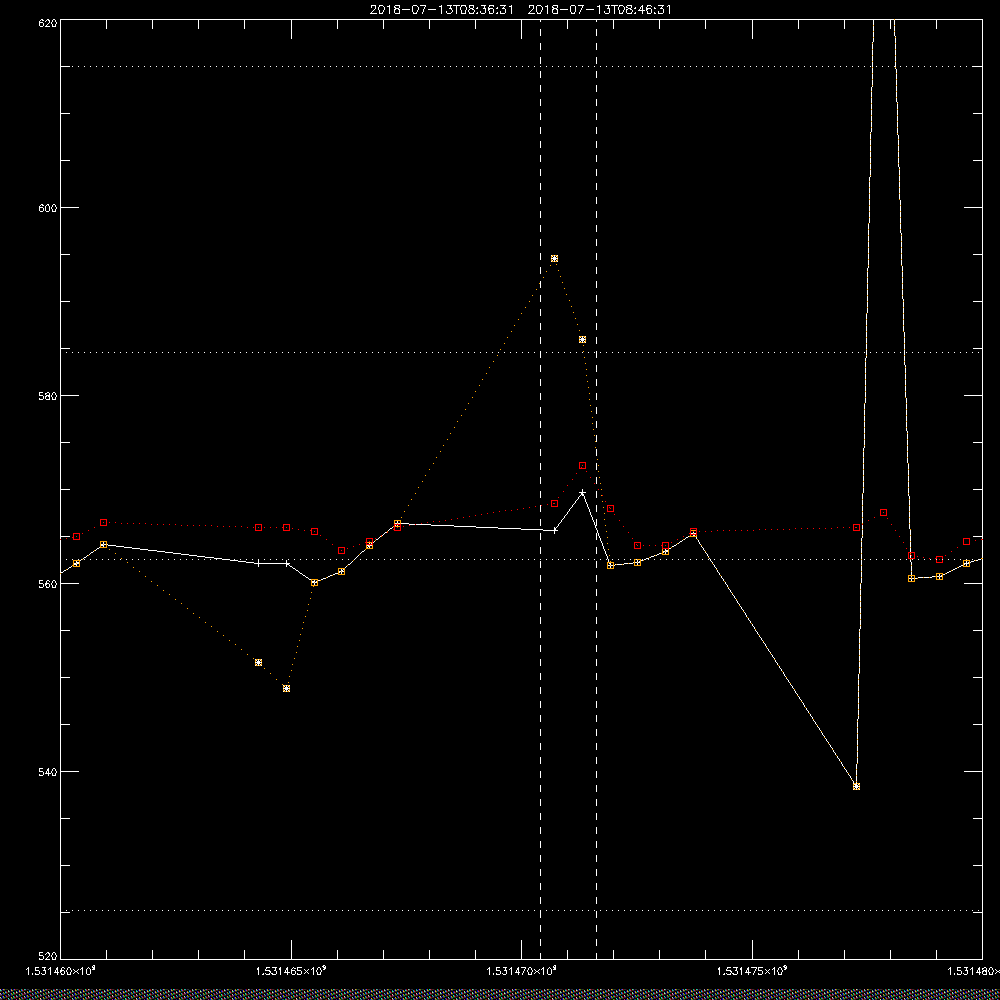Screen dimensions: 1000x1000
Task: Click the x-axis label 1.531465×10⁹
Action: pos(291,971)
